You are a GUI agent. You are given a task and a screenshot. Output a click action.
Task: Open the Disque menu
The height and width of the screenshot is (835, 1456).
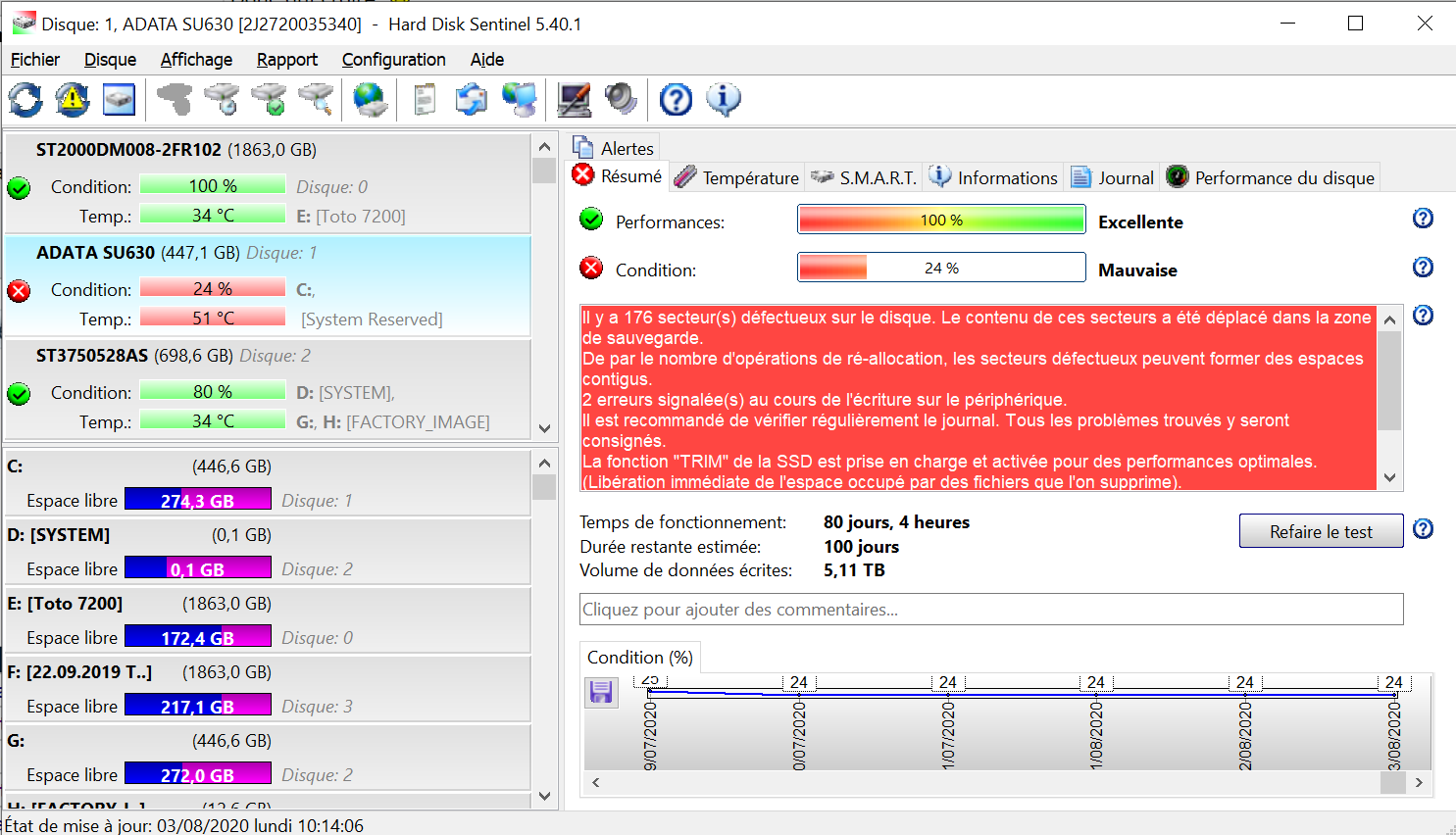[x=110, y=60]
